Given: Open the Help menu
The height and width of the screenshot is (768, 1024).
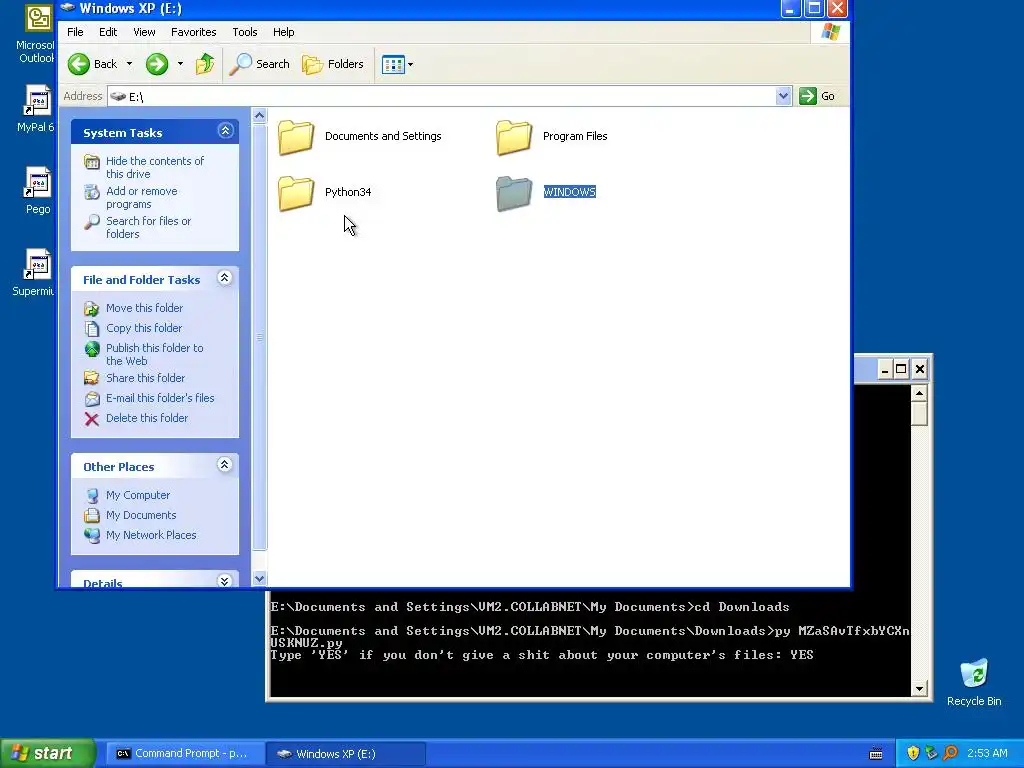Looking at the screenshot, I should [x=283, y=32].
